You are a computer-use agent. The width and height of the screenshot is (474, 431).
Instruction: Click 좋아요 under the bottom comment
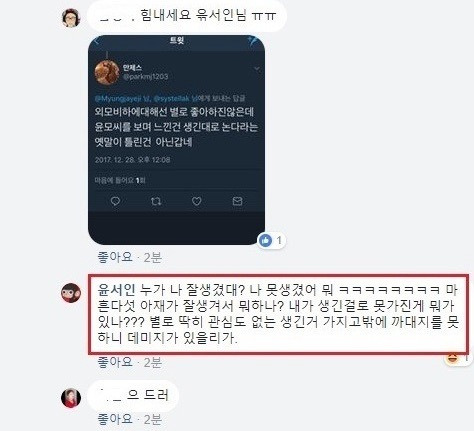point(115,419)
